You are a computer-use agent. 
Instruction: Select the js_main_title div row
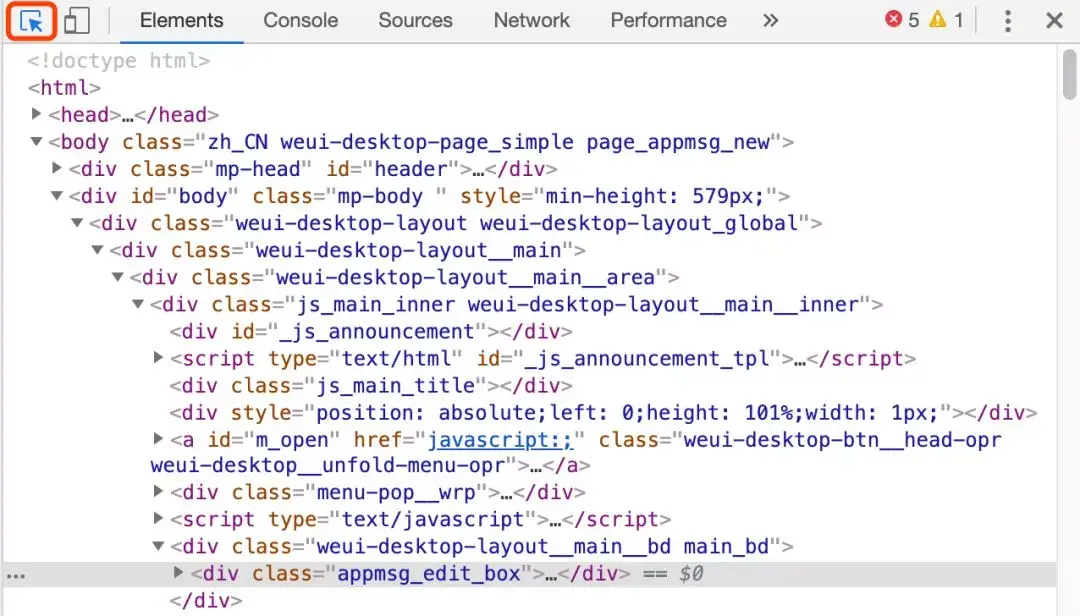pos(371,385)
